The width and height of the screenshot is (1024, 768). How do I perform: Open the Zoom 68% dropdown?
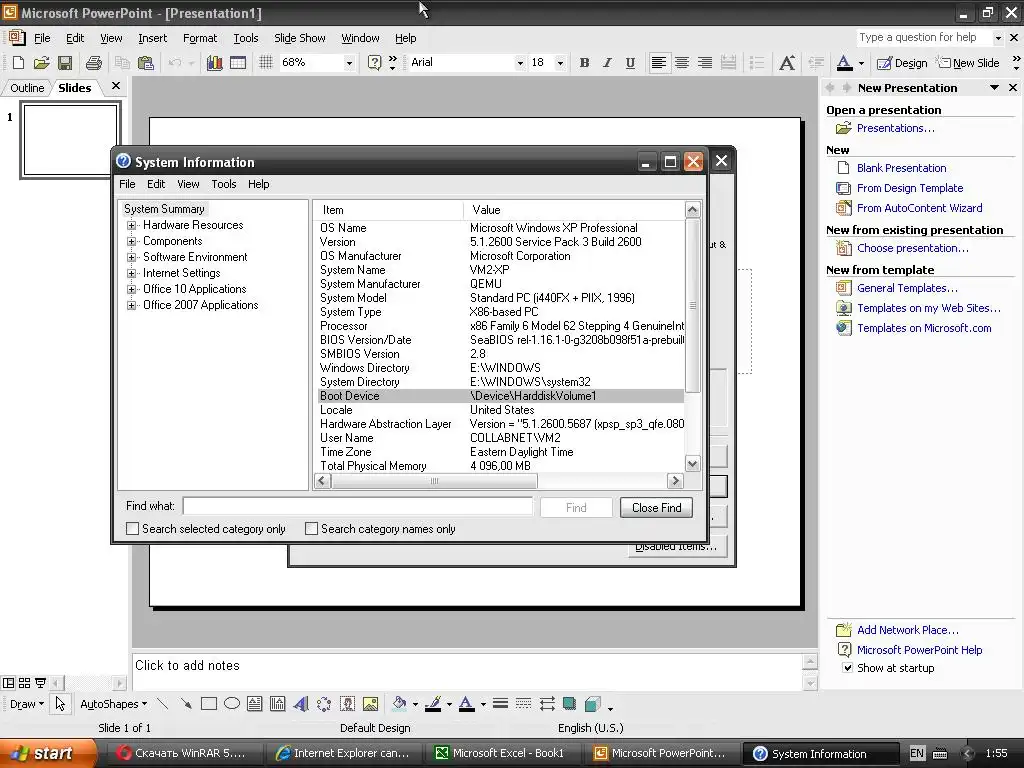(349, 63)
